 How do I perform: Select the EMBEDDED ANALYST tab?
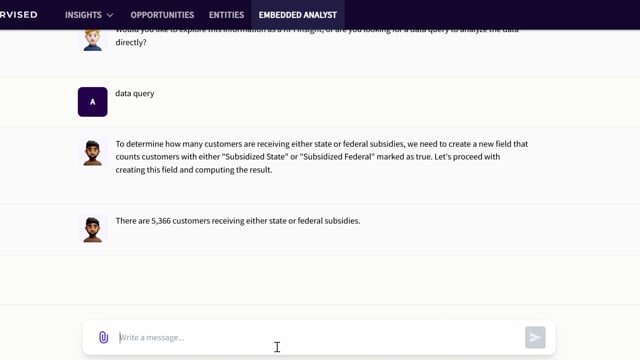[x=298, y=15]
